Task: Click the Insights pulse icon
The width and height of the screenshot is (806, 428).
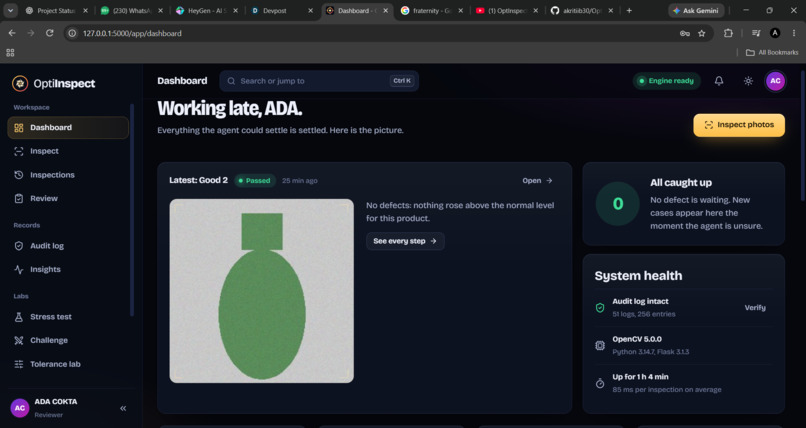Action: coord(19,269)
